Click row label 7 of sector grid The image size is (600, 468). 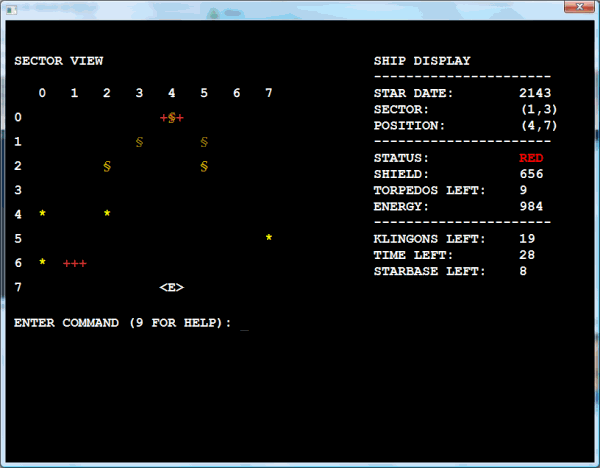pos(18,287)
